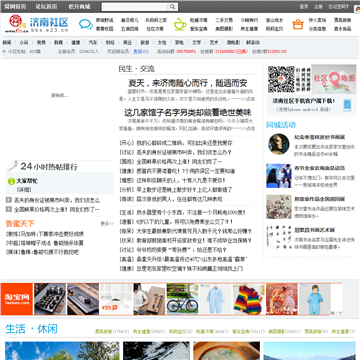Open the black tea set ad thumbnail
This screenshot has width=360, height=360.
click(50, 299)
